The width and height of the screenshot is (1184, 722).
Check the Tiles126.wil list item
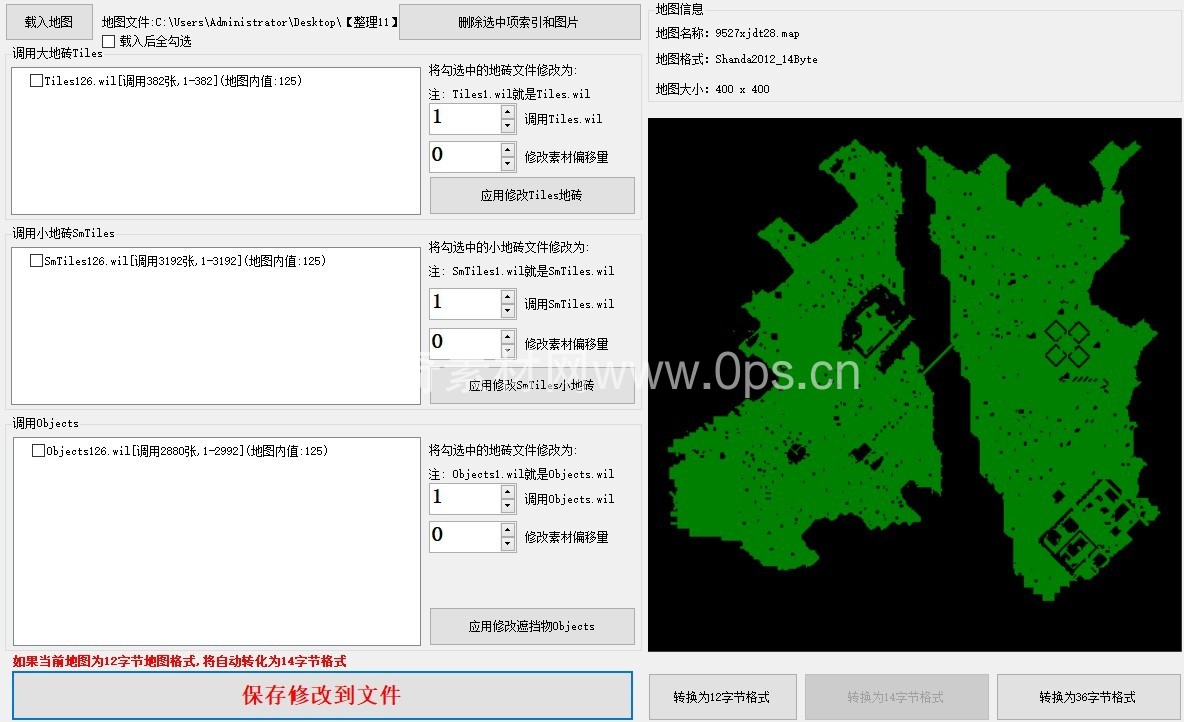click(x=37, y=81)
